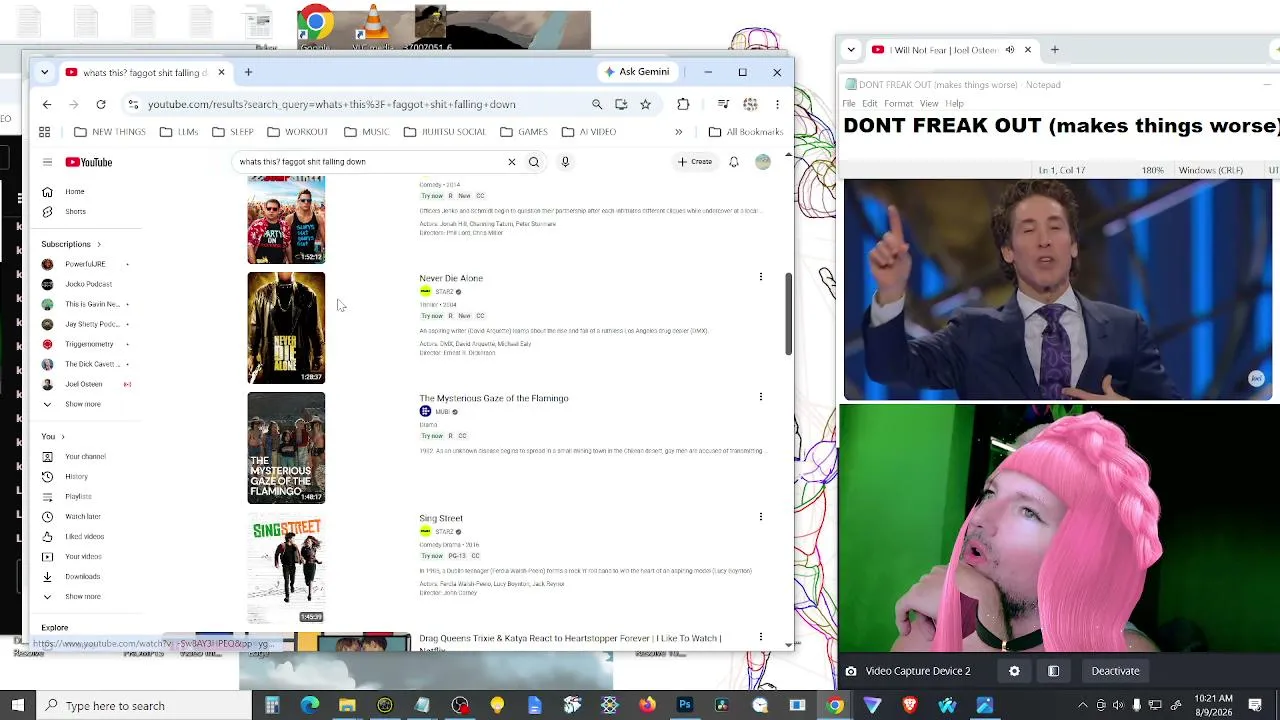This screenshot has width=1280, height=720.
Task: Click the Ask Gemini button
Action: [637, 72]
